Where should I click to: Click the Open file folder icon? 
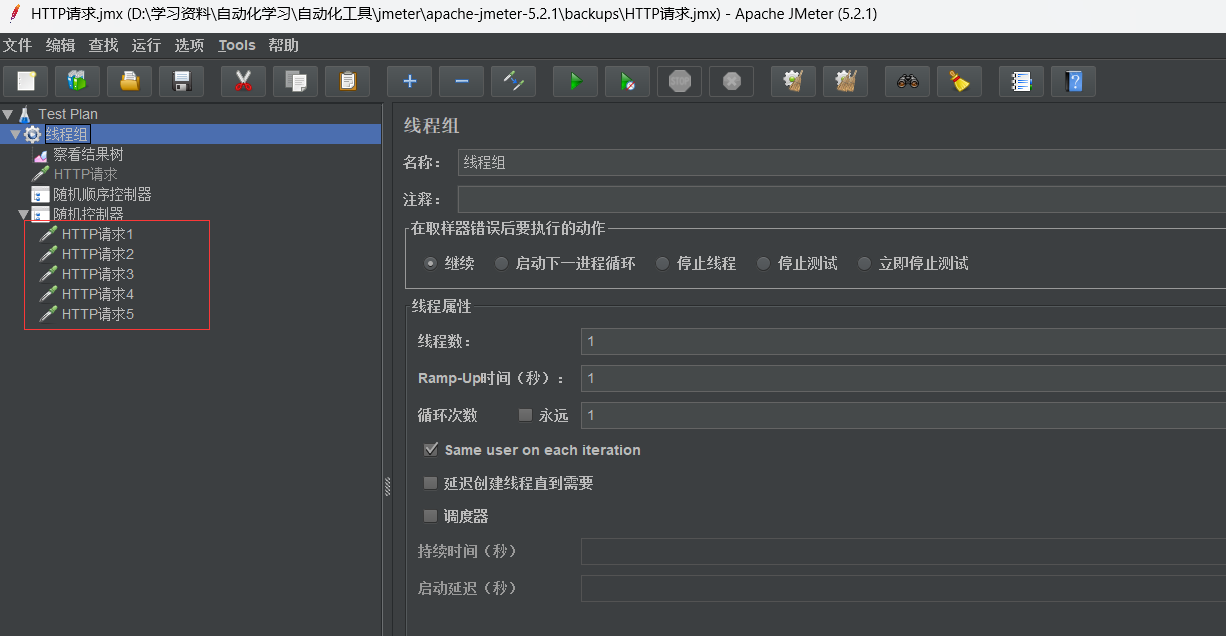coord(129,81)
